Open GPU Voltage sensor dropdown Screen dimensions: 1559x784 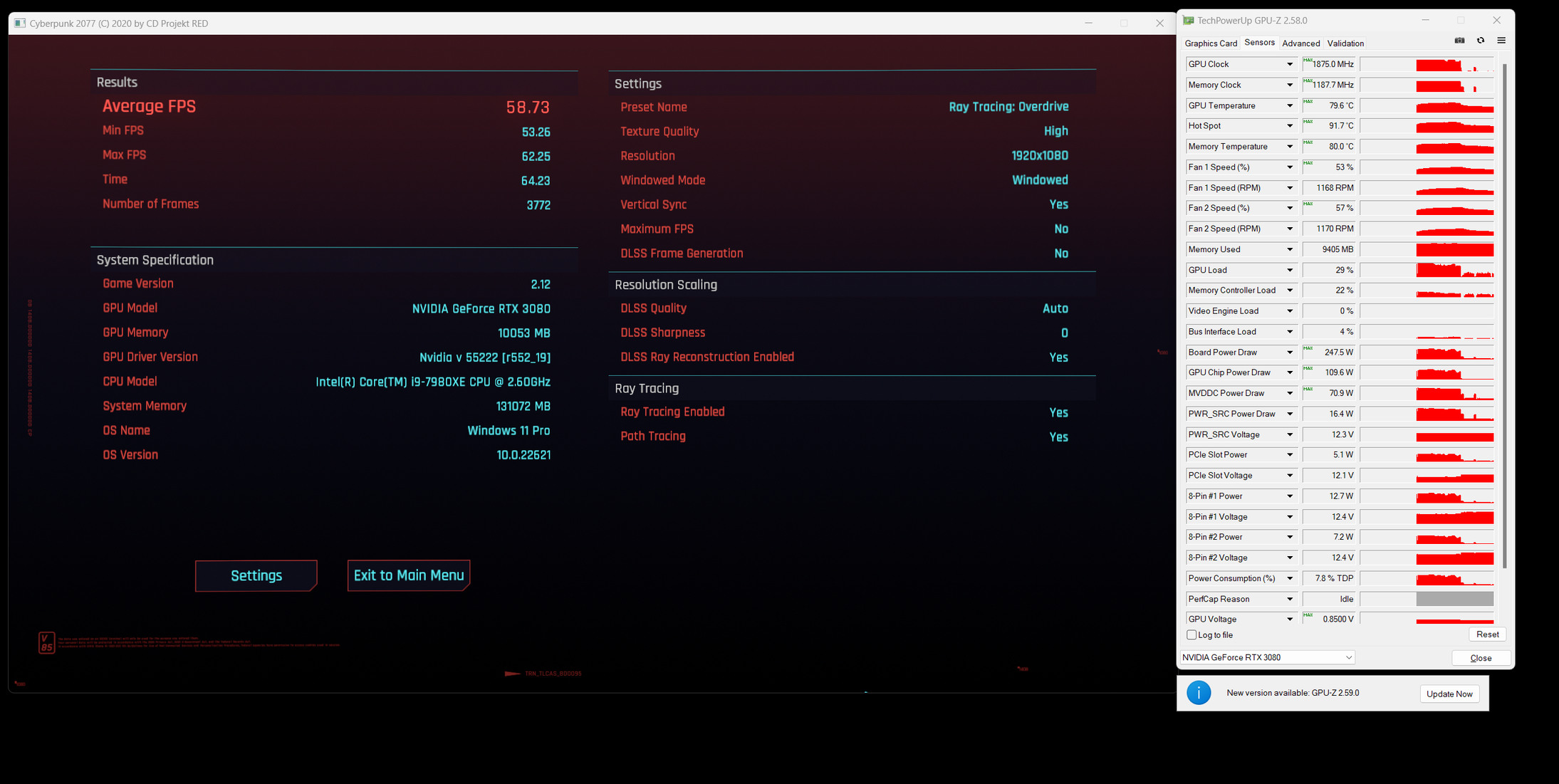(1289, 619)
